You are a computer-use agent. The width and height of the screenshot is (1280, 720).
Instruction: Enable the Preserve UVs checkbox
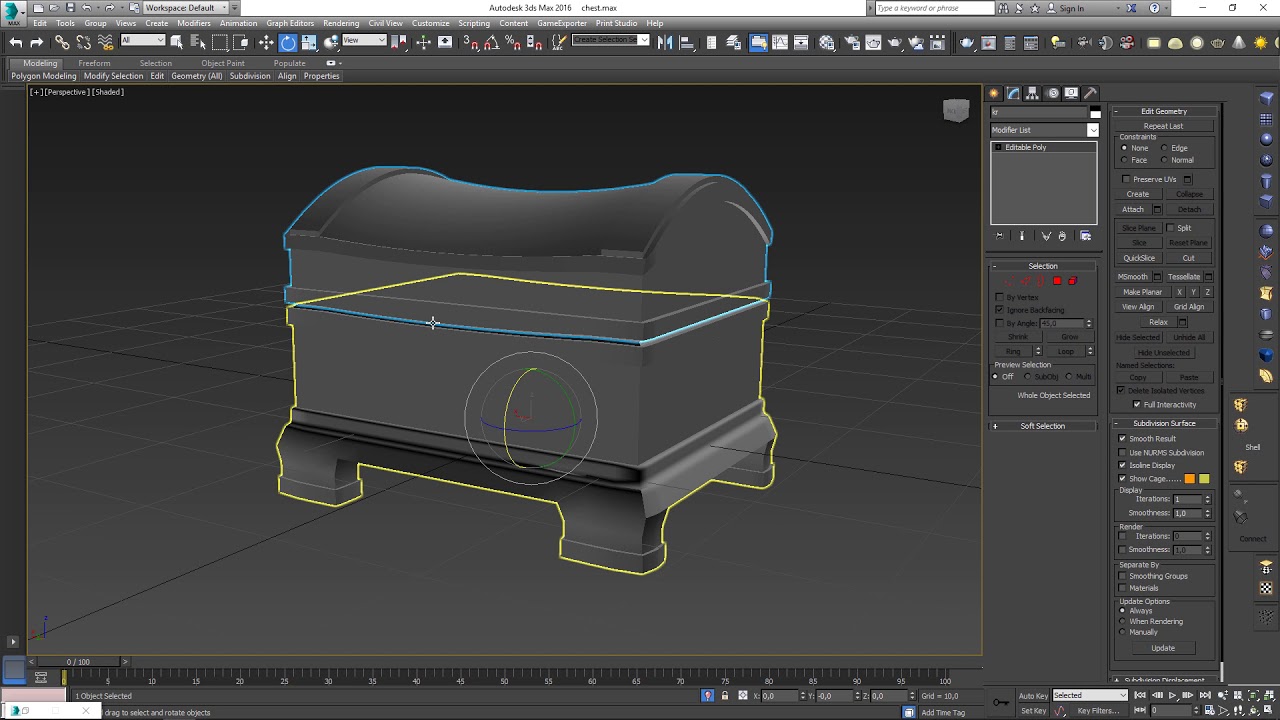point(1127,180)
